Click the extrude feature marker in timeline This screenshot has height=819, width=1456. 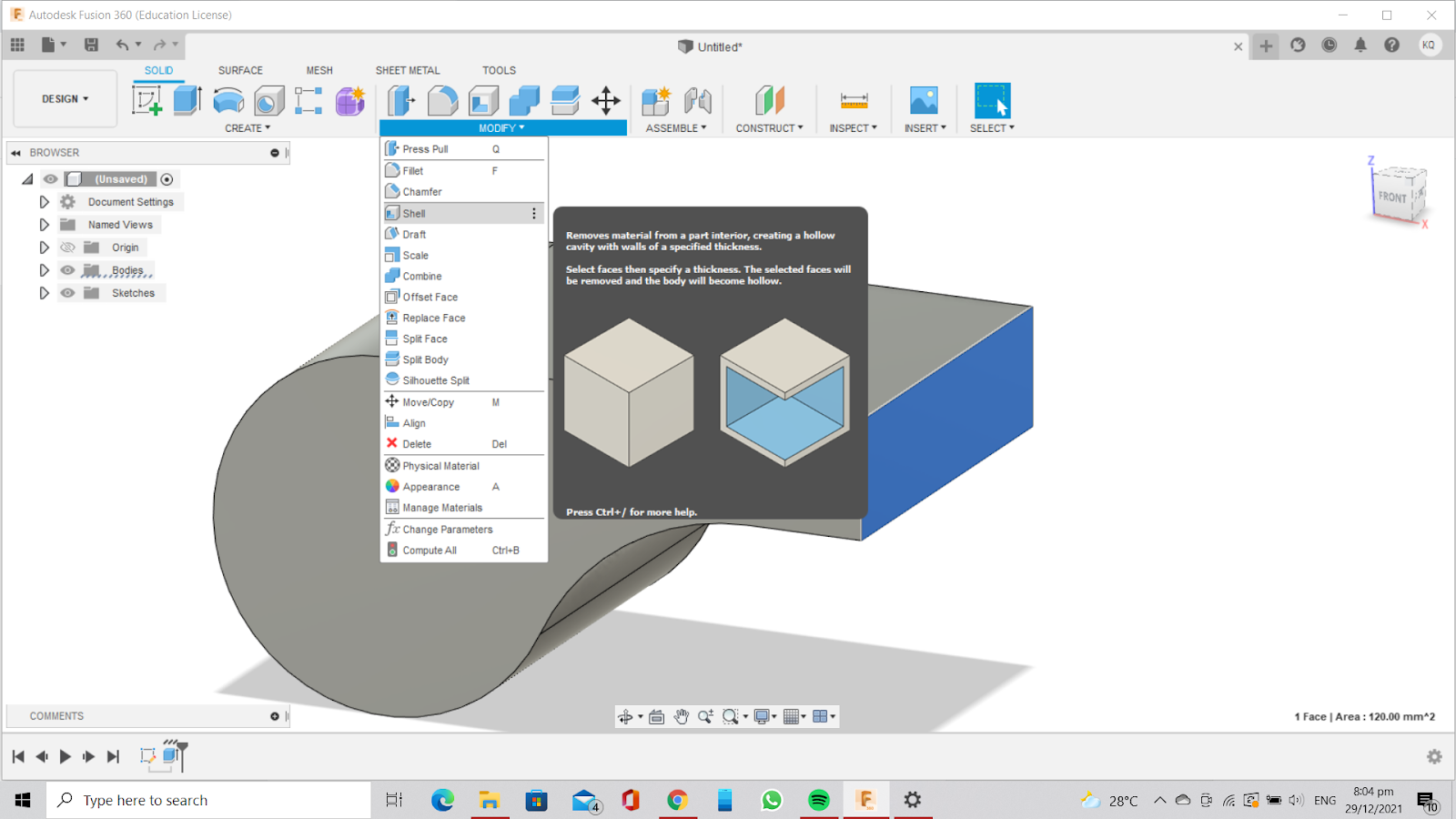coord(171,754)
